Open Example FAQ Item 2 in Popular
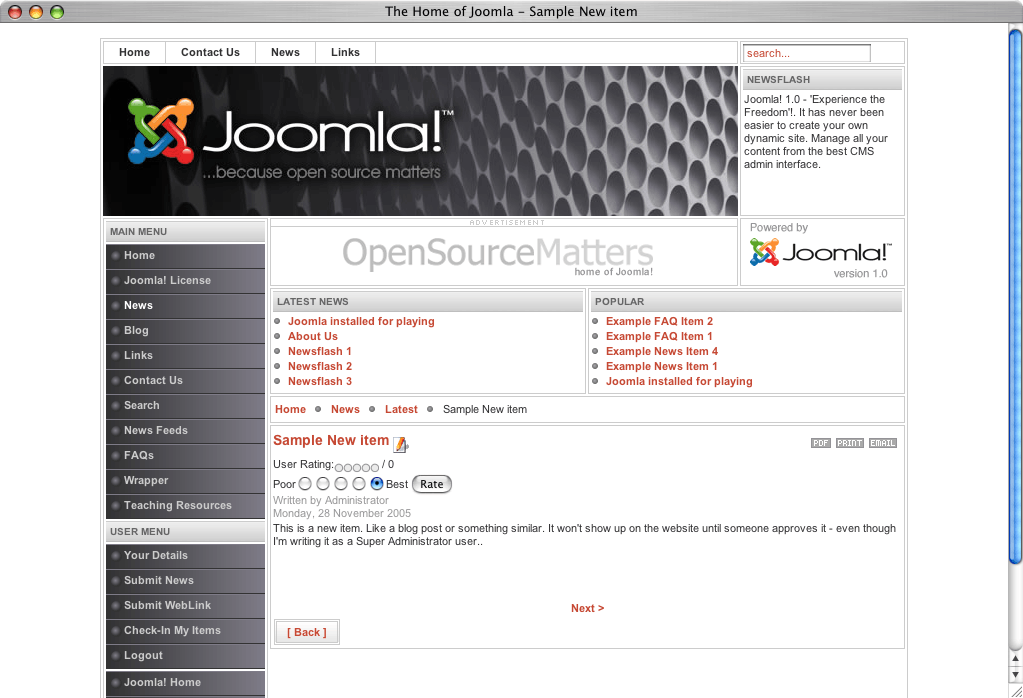This screenshot has height=698, width=1023. (x=659, y=321)
